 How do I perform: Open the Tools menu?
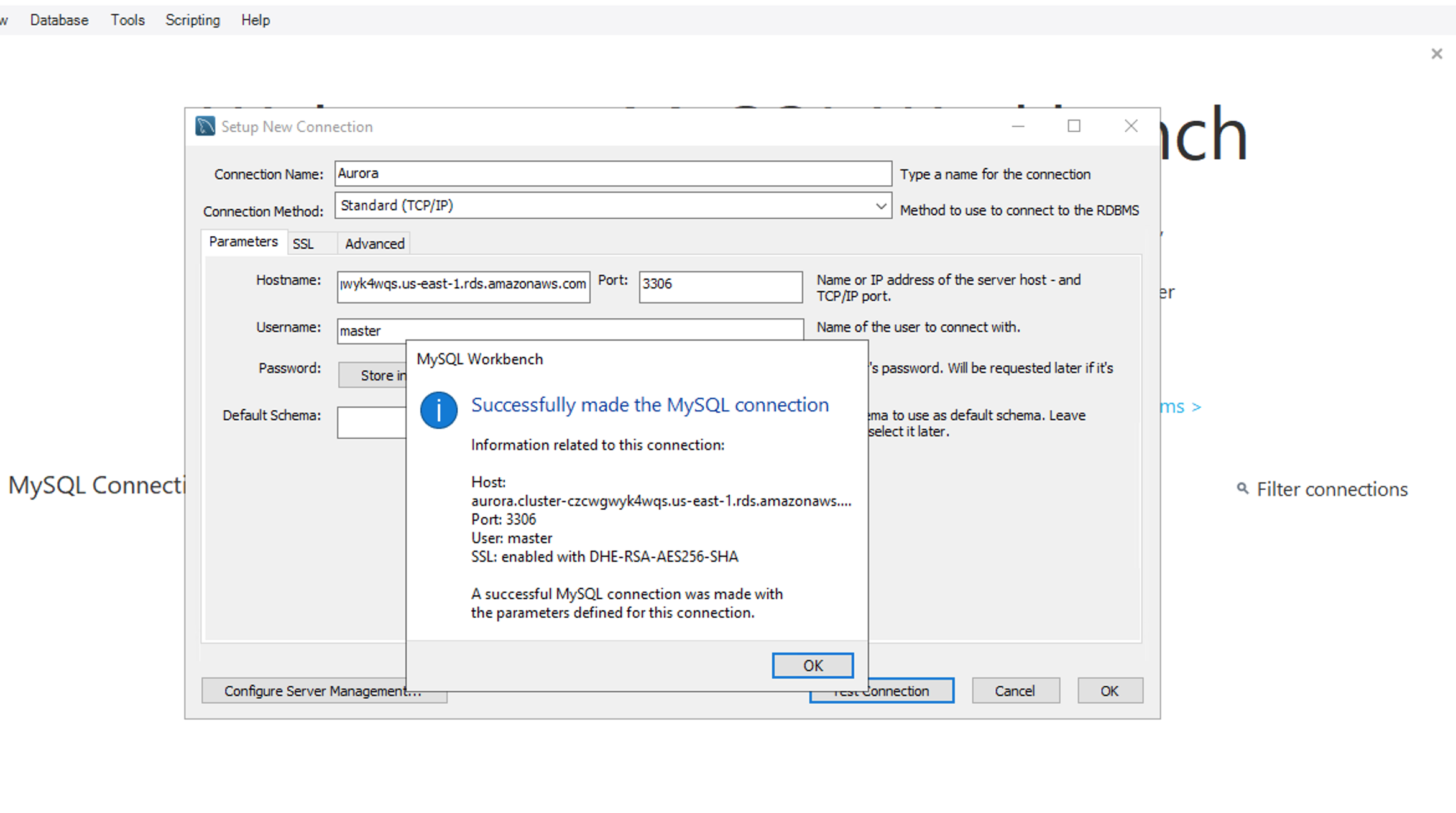click(x=127, y=20)
